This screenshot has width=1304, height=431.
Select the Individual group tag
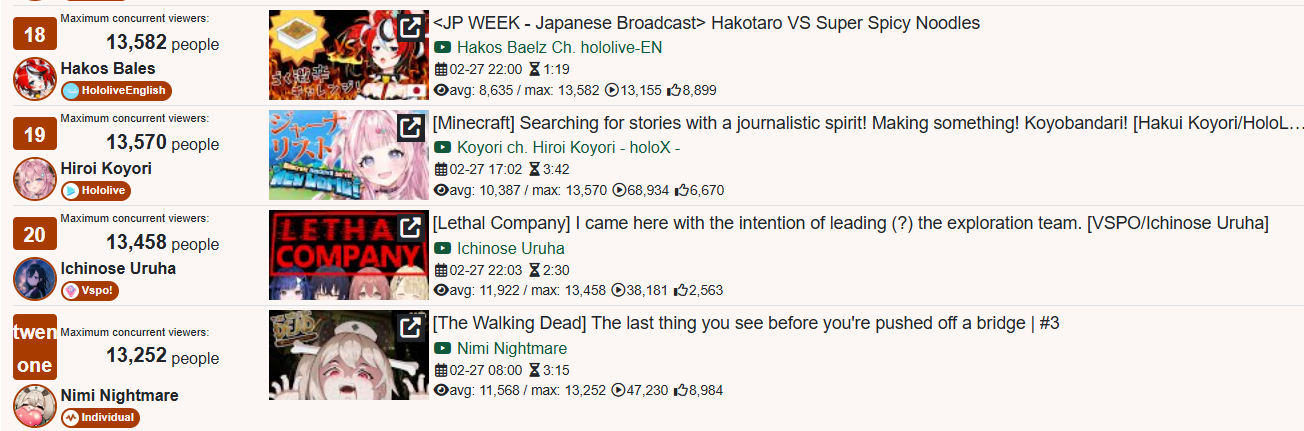click(x=99, y=418)
